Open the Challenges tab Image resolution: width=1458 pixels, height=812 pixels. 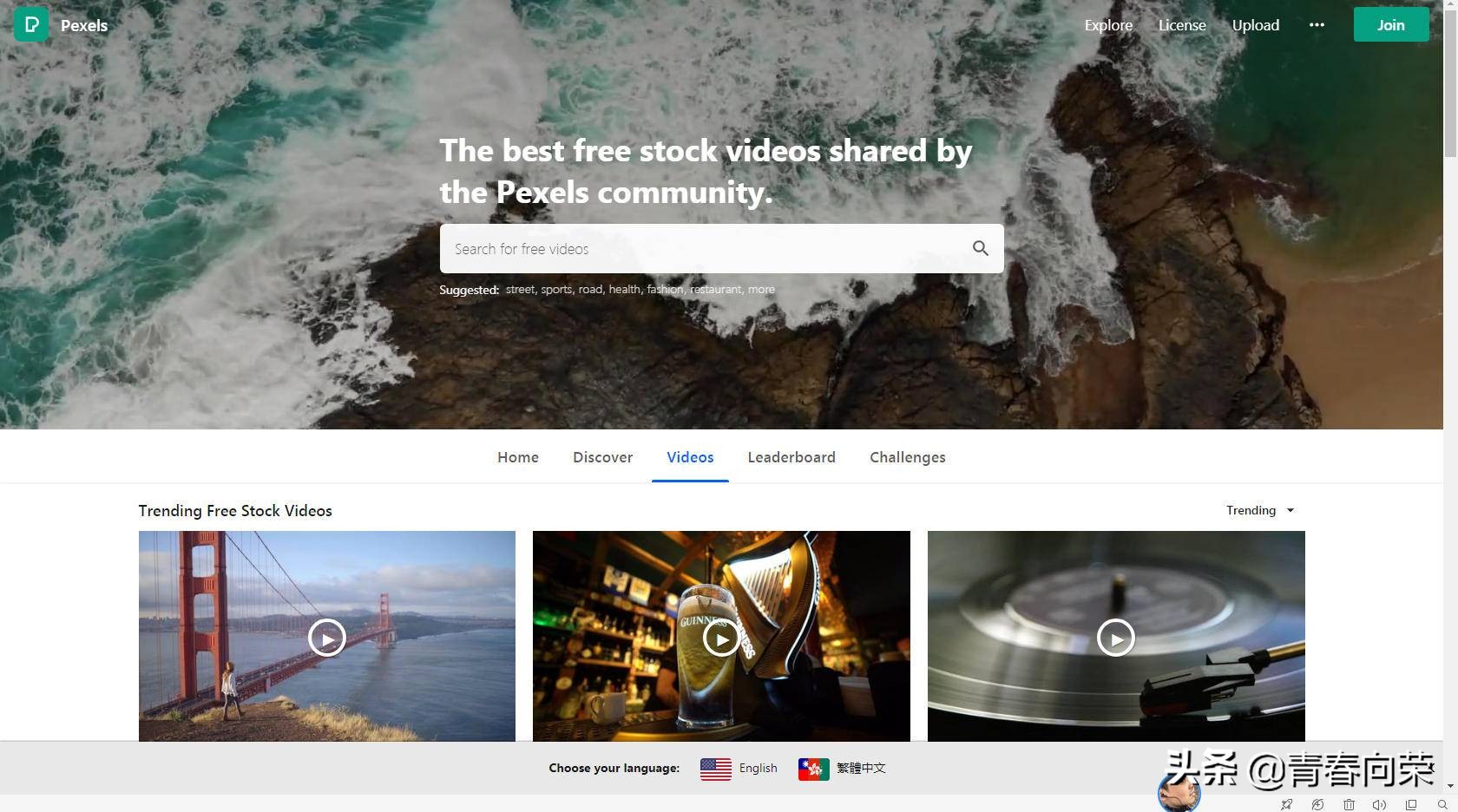pos(908,457)
